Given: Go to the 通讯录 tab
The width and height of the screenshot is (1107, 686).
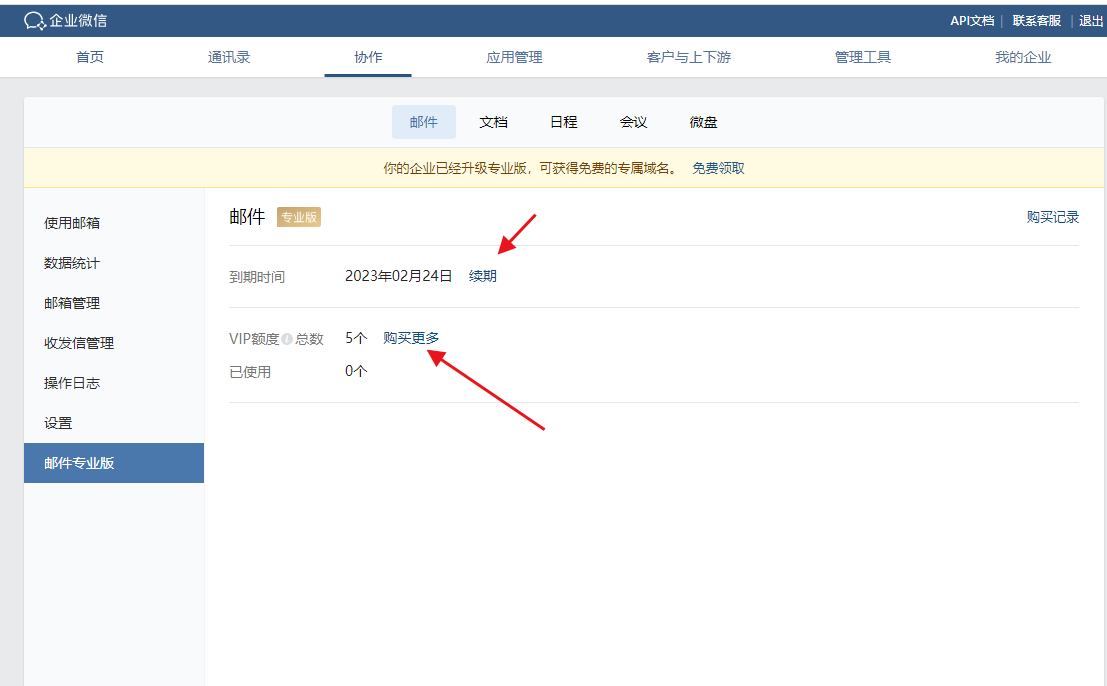Looking at the screenshot, I should (229, 57).
